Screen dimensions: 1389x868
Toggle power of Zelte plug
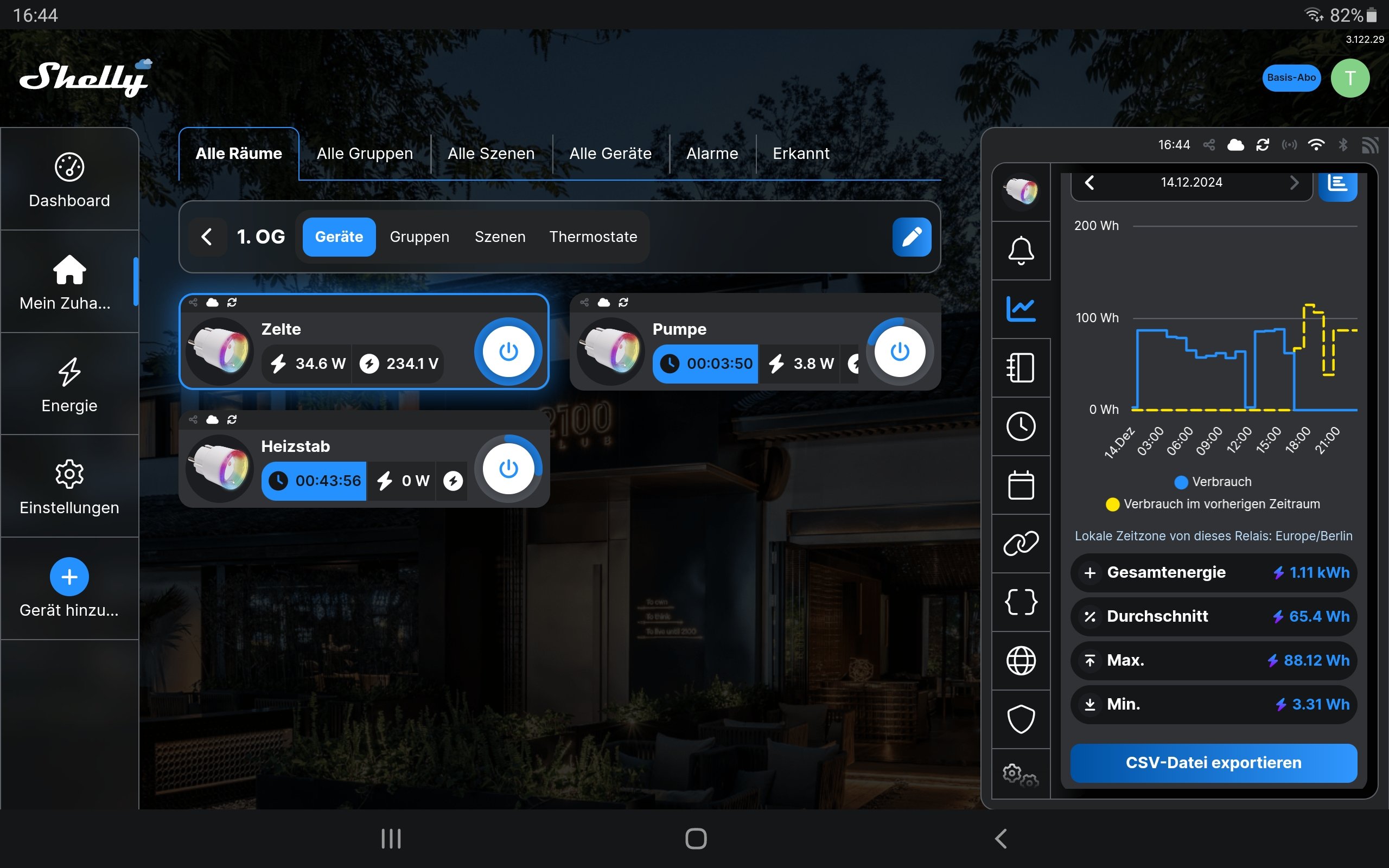(508, 351)
